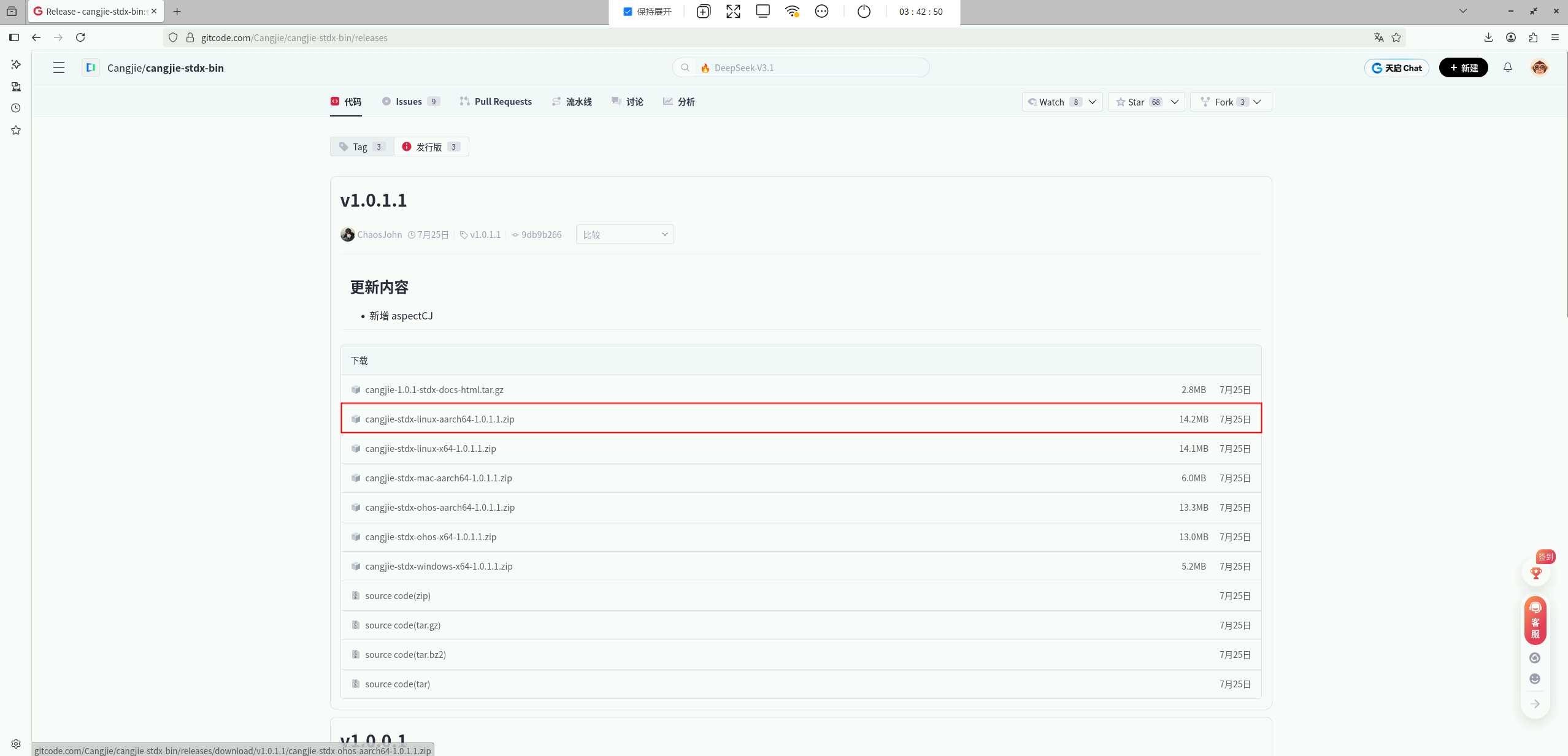
Task: Click the browser translate page icon
Action: [x=1378, y=37]
